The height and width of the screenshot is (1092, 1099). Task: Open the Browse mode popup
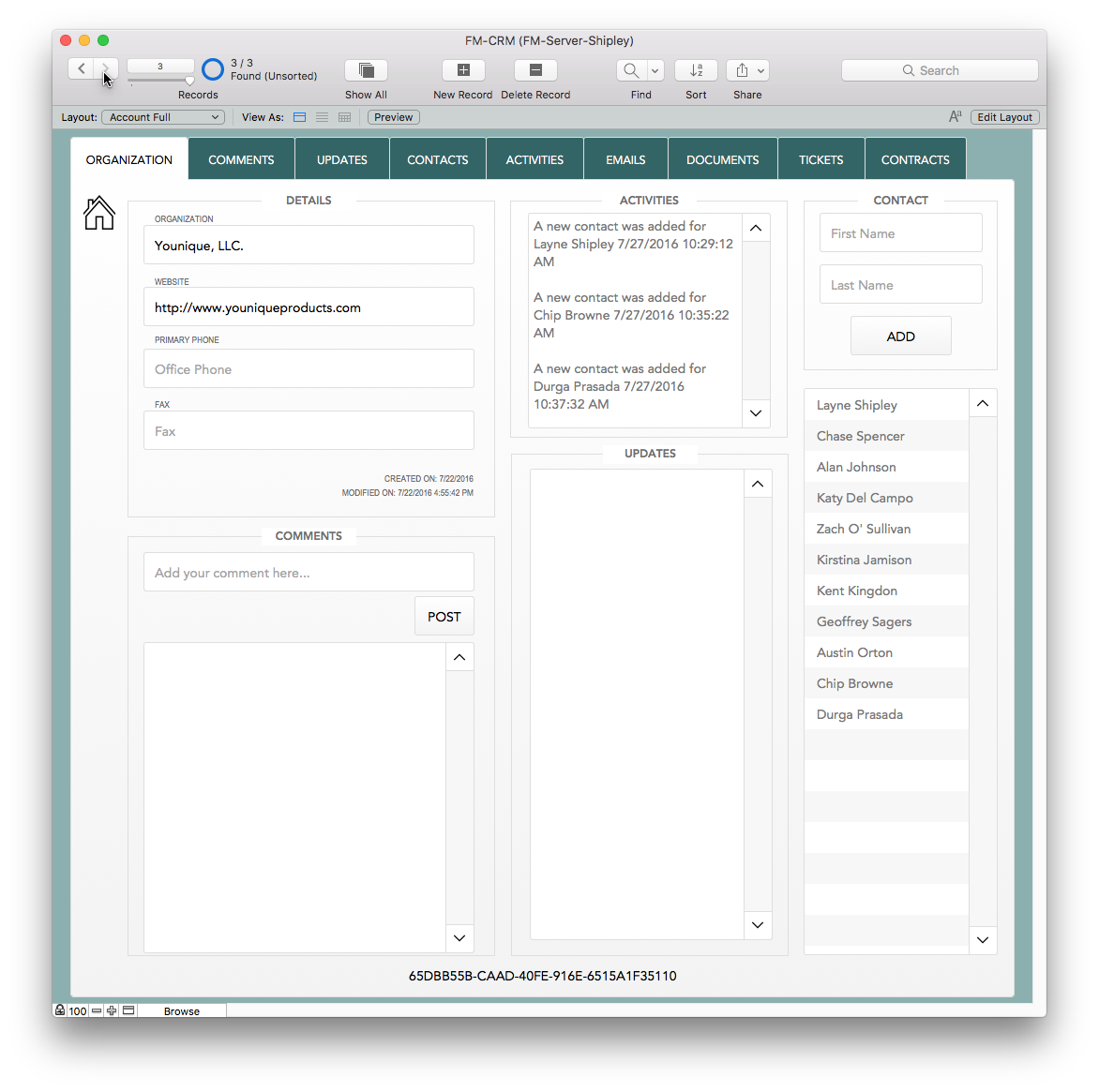click(x=182, y=1010)
